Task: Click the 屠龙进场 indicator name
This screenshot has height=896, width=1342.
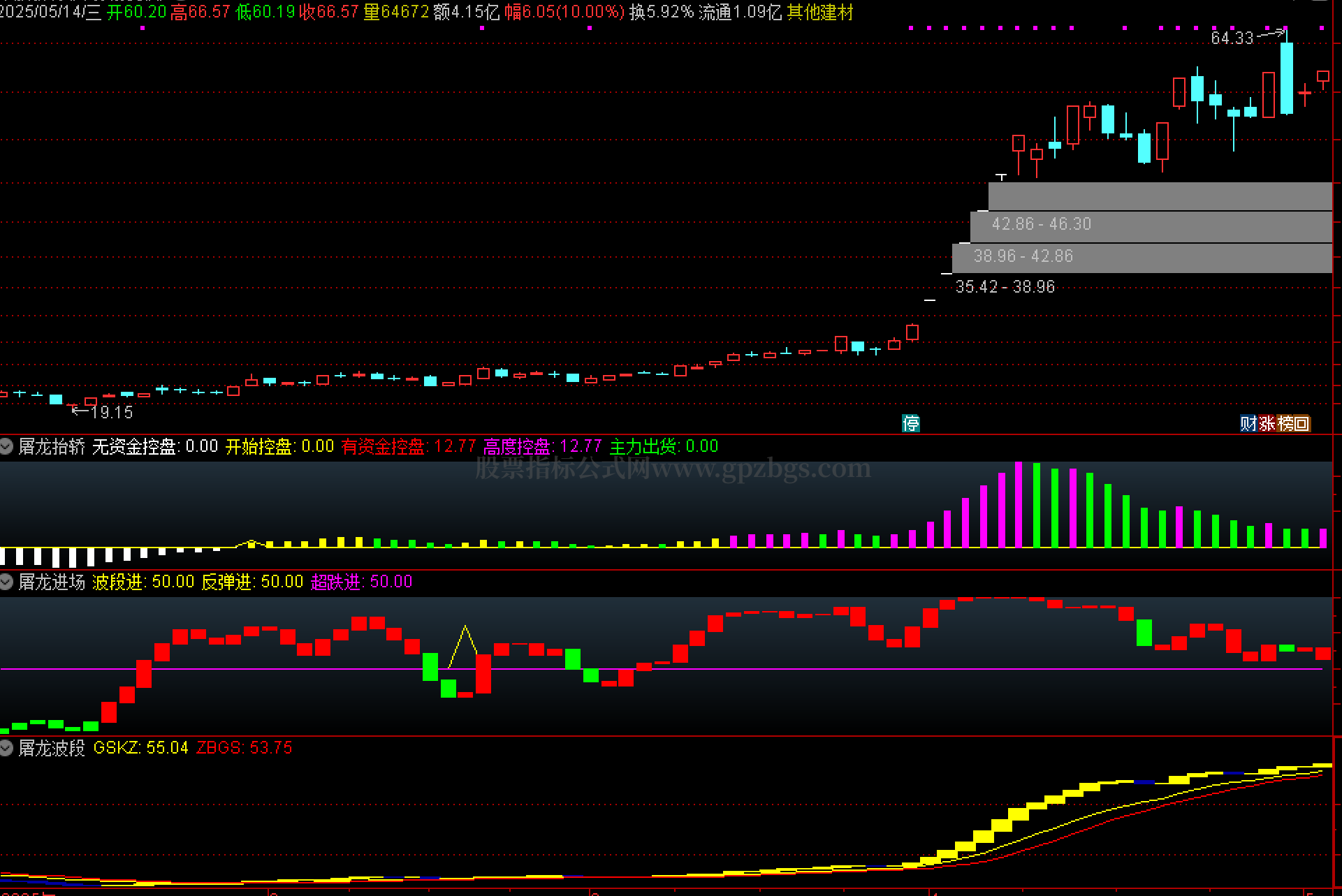Action: point(52,582)
